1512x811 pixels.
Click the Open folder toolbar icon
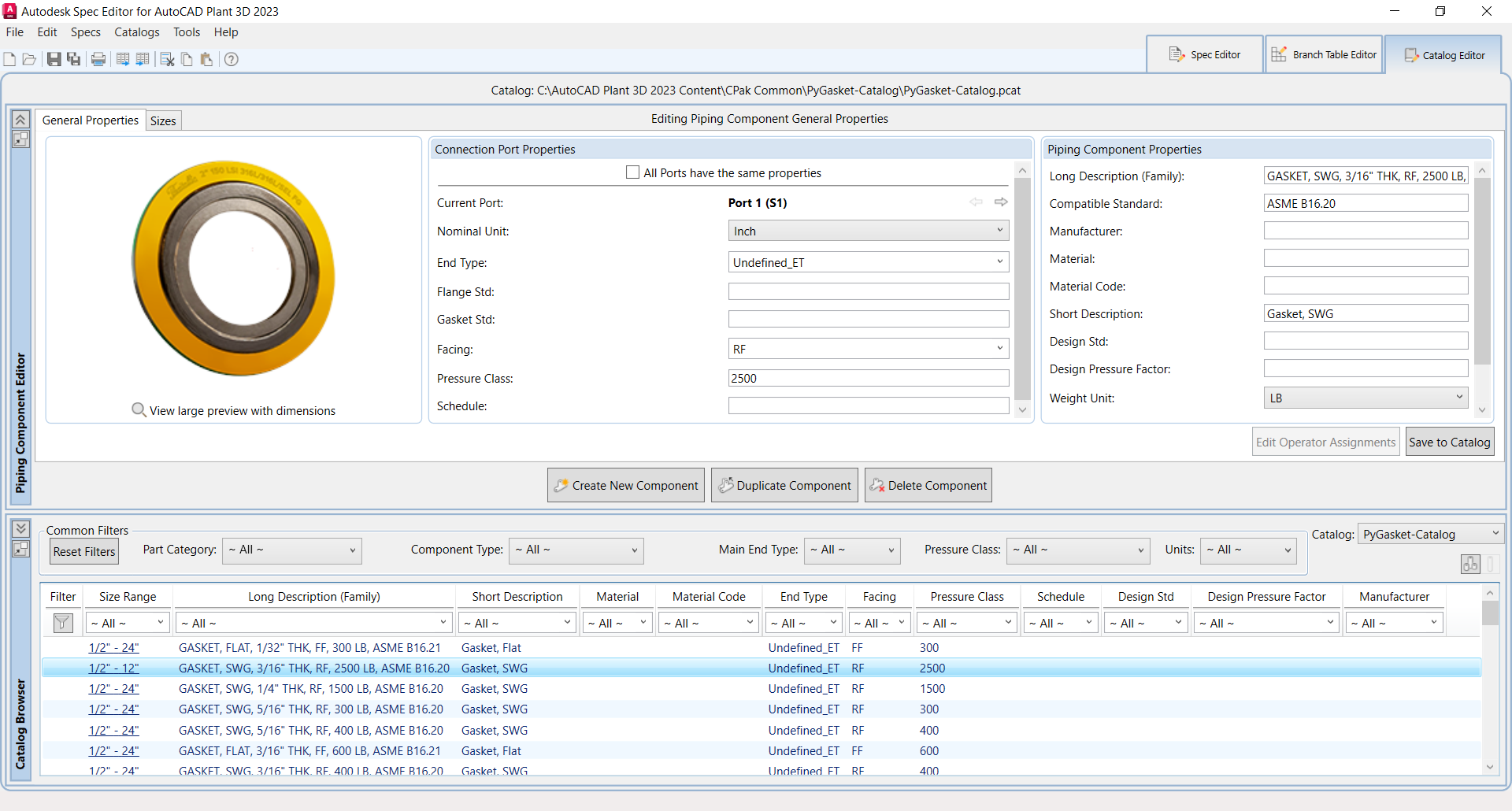click(x=29, y=59)
